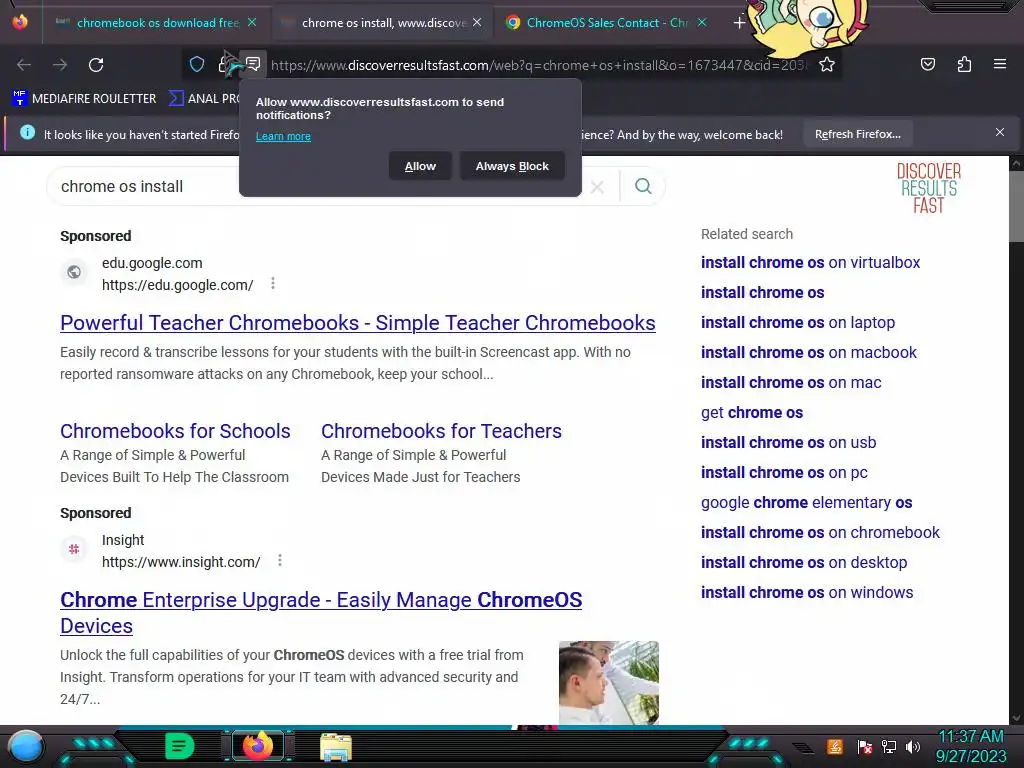Open File Explorer from the taskbar
Image resolution: width=1024 pixels, height=768 pixels.
(336, 747)
